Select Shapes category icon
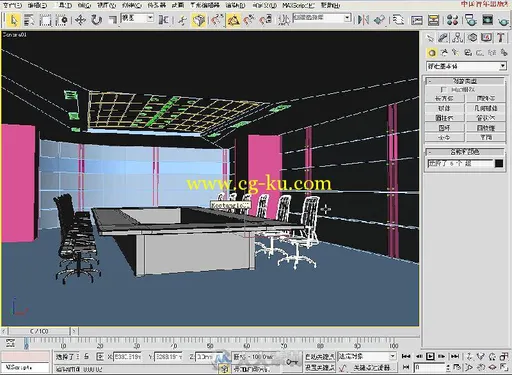The width and height of the screenshot is (512, 375). pyautogui.click(x=444, y=53)
